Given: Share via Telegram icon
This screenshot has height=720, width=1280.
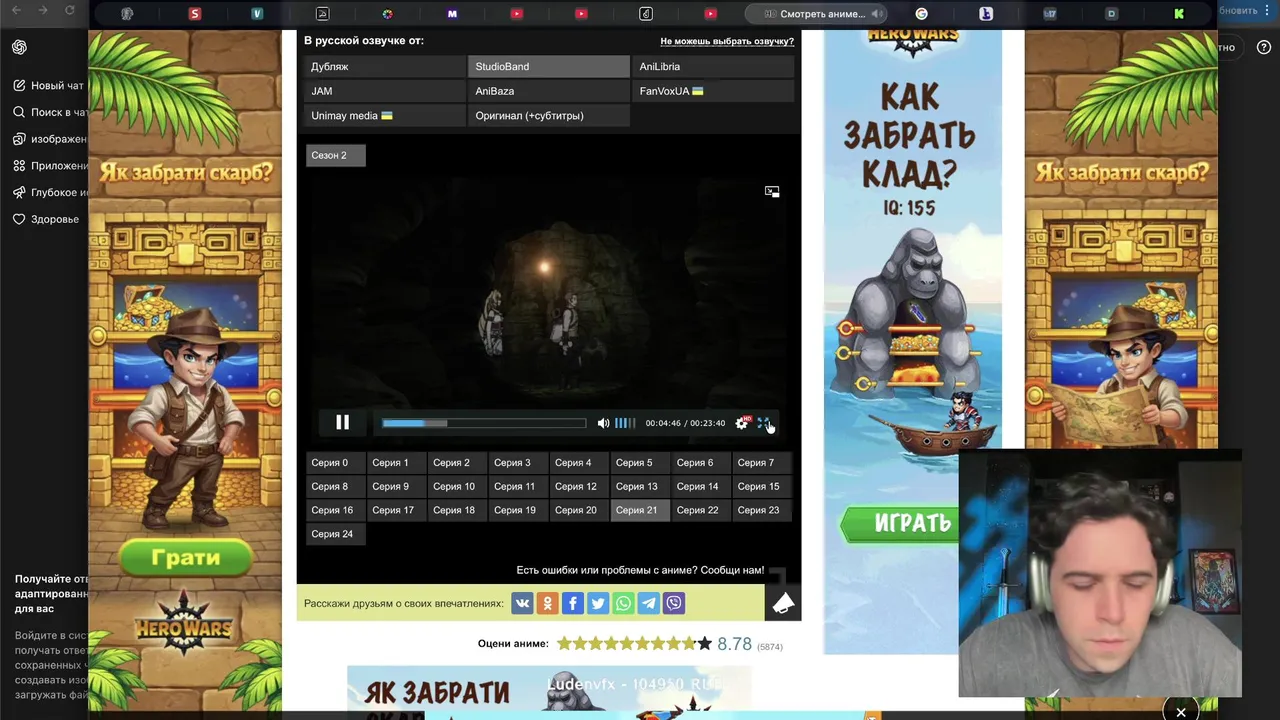Looking at the screenshot, I should [x=649, y=603].
